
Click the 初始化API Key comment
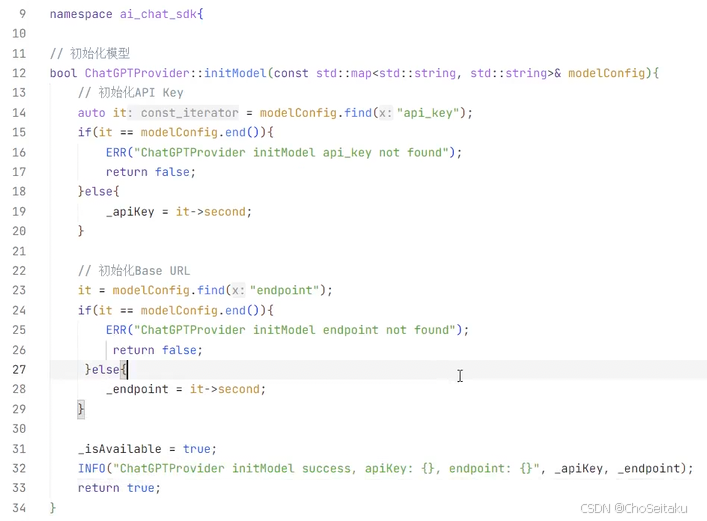130,92
